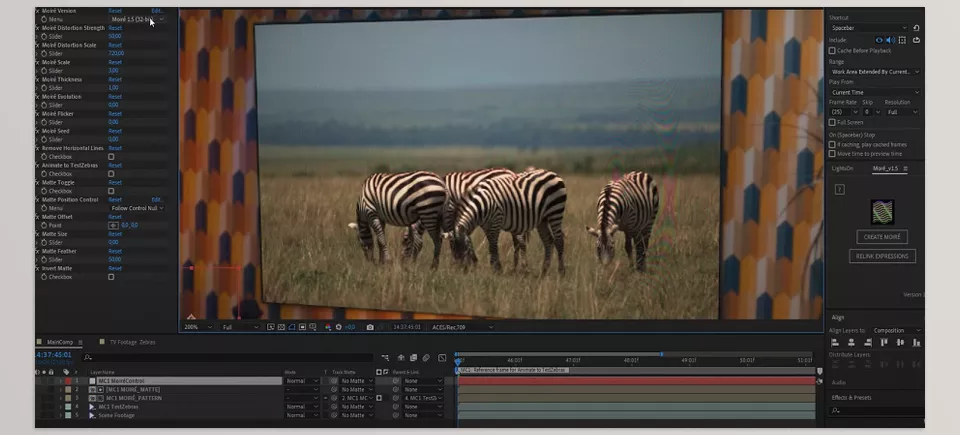This screenshot has width=960, height=435.
Task: Click the Moiré Scale slider value 3.00
Action: tap(113, 71)
